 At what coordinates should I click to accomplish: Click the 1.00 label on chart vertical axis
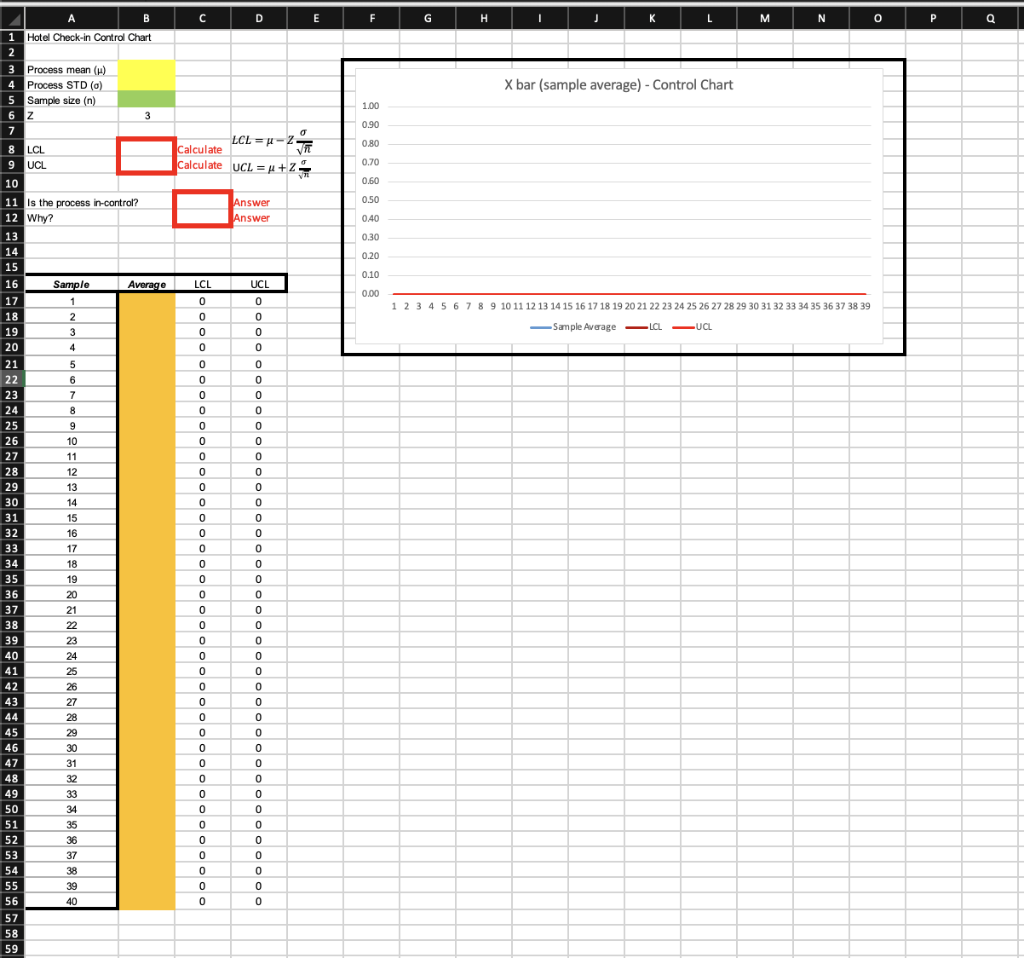tap(370, 106)
